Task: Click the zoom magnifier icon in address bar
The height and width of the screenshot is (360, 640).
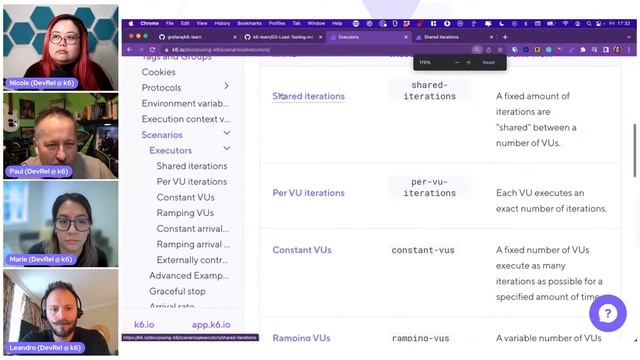Action: pos(477,50)
